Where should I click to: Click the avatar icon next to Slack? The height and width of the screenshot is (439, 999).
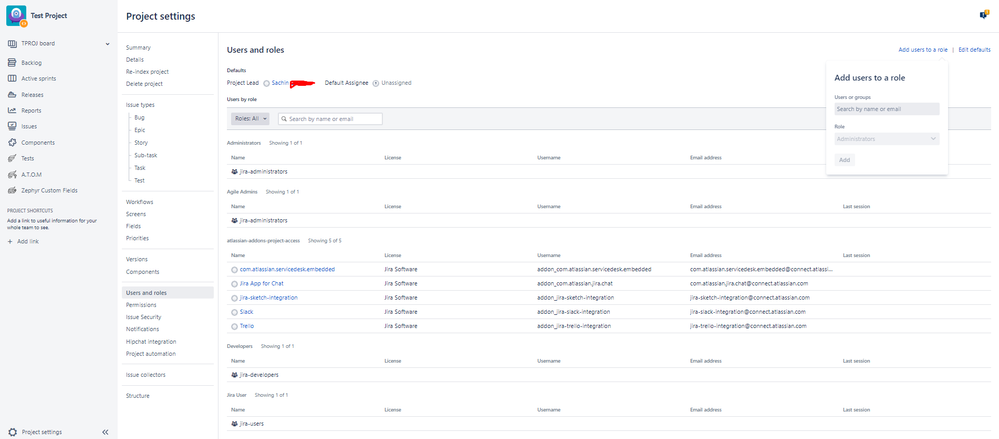234,312
